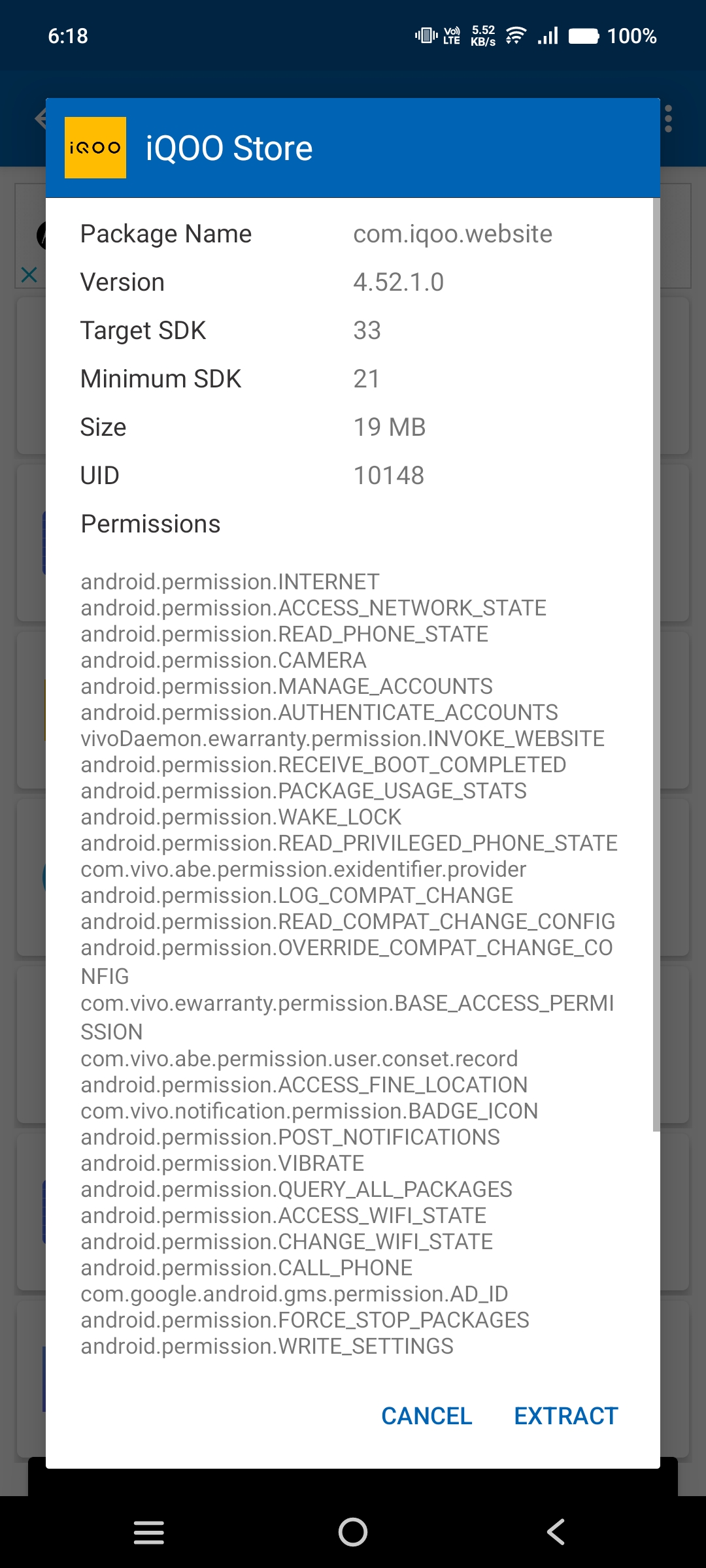Select the WRITE_SETTINGS permission line

[267, 1346]
